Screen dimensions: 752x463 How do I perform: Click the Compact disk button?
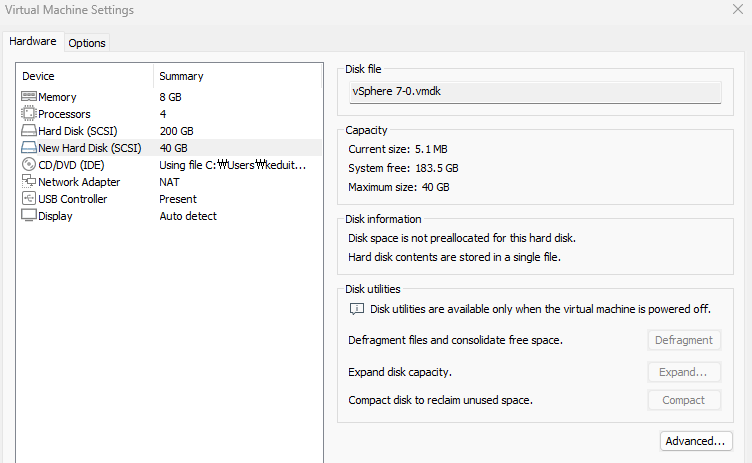click(684, 400)
